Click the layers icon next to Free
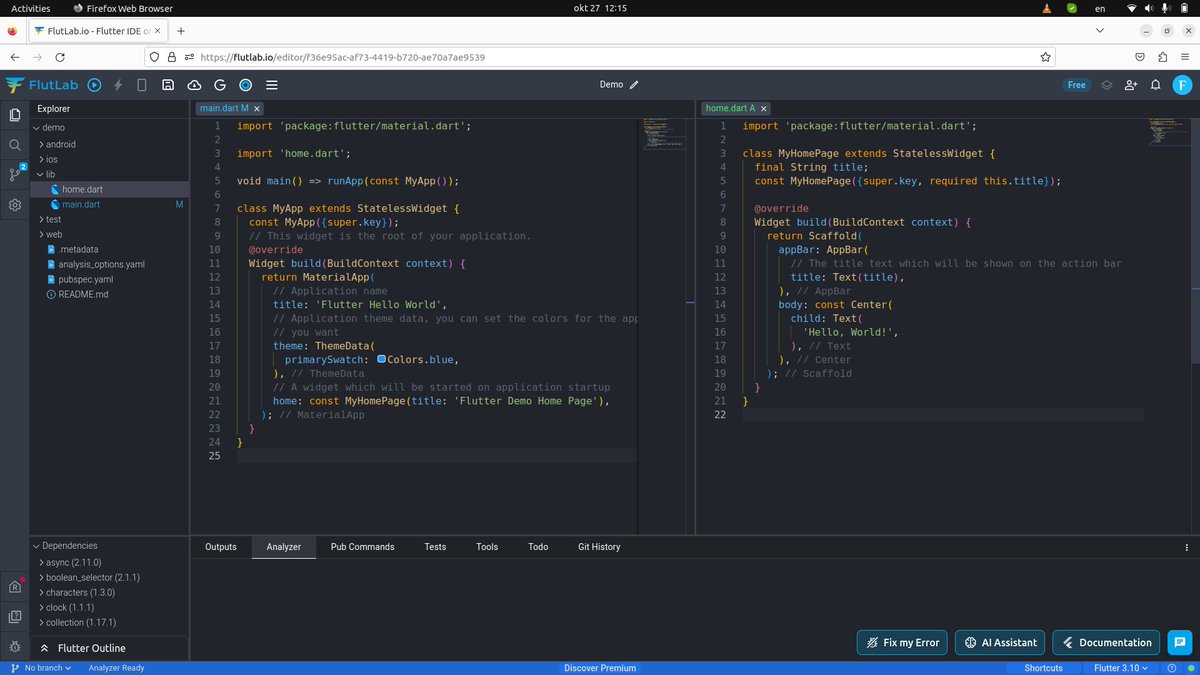Screen dimensions: 1200x675 pos(1107,85)
